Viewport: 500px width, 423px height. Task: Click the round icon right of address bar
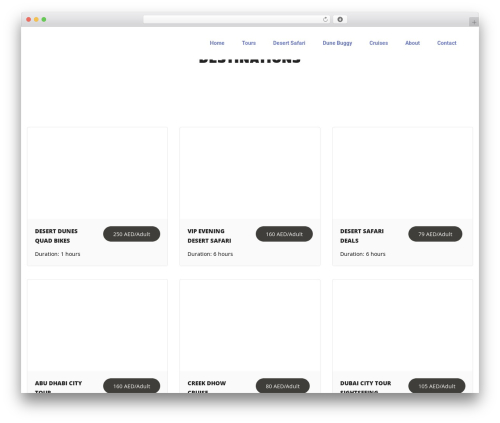tap(340, 20)
